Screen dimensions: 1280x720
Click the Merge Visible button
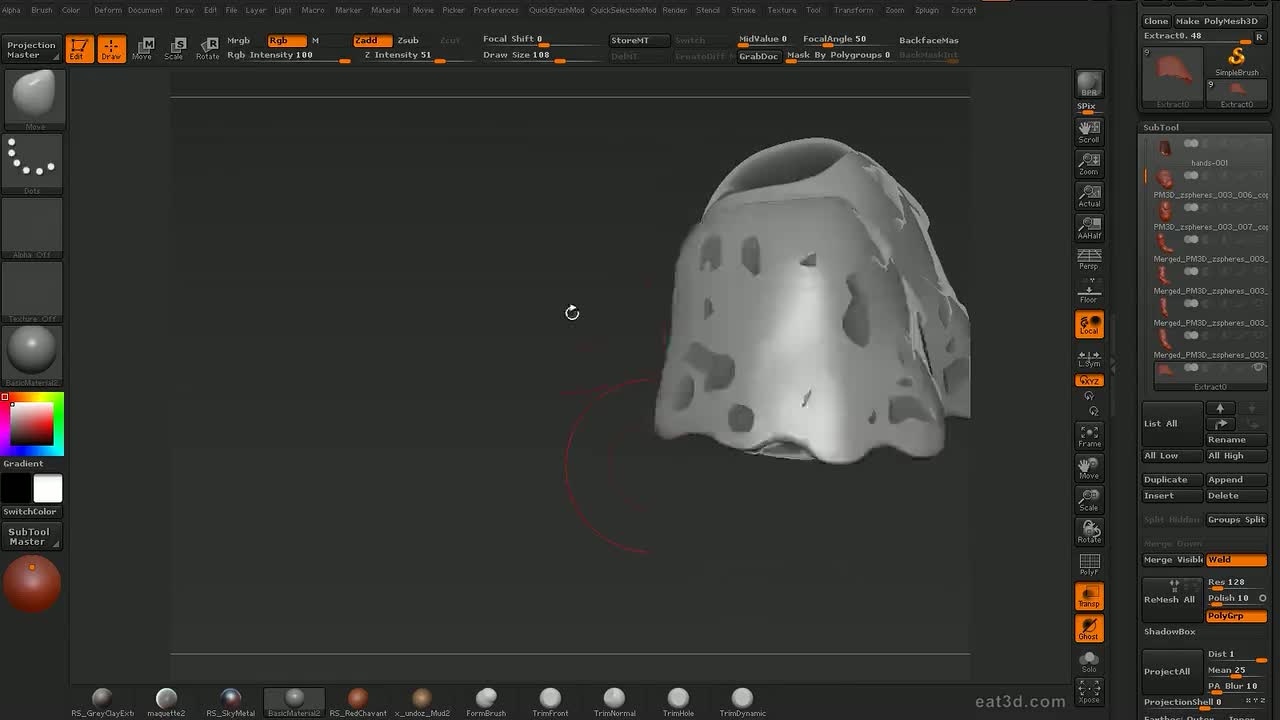[1173, 560]
